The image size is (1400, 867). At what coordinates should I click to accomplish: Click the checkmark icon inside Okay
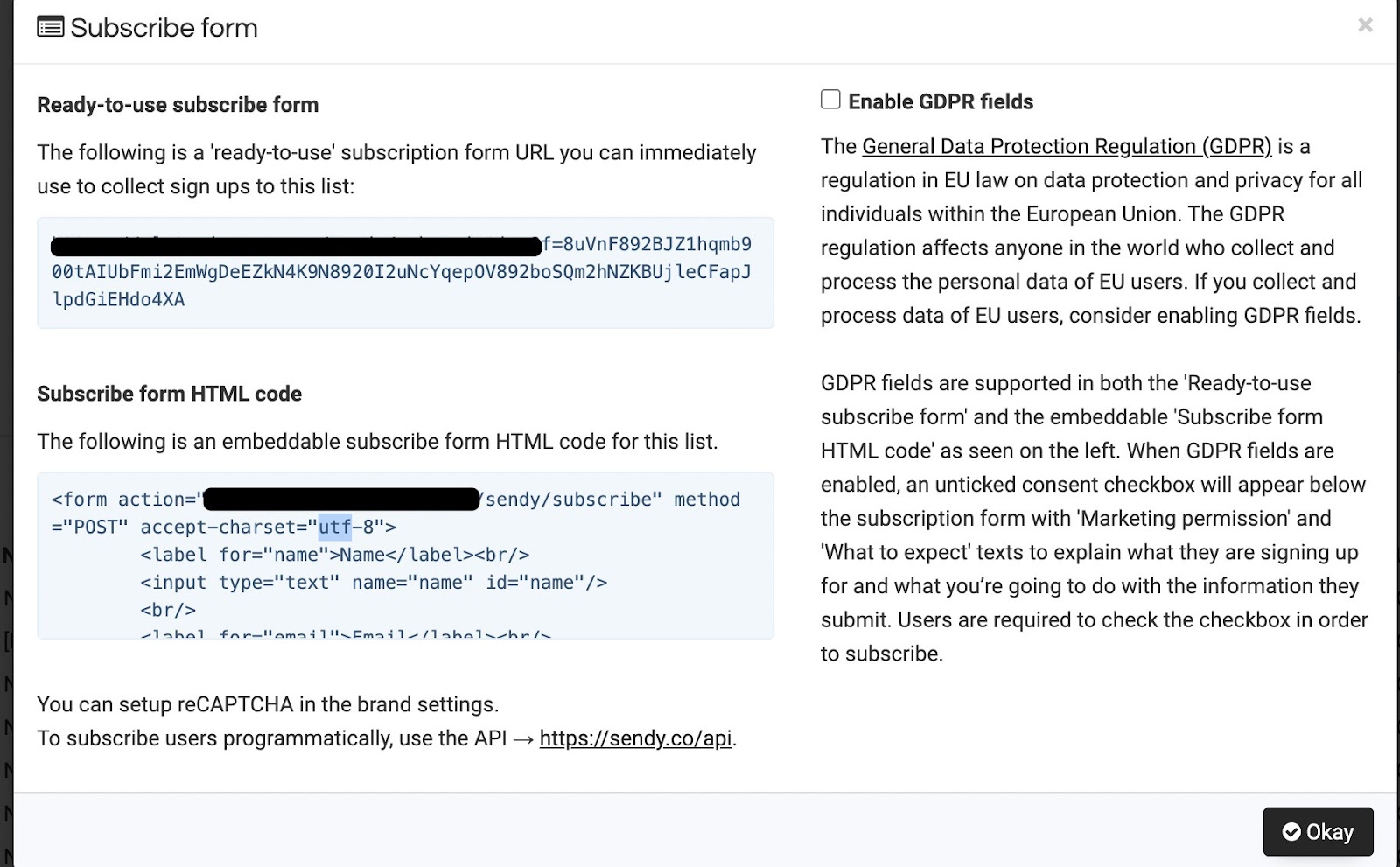click(x=1291, y=832)
